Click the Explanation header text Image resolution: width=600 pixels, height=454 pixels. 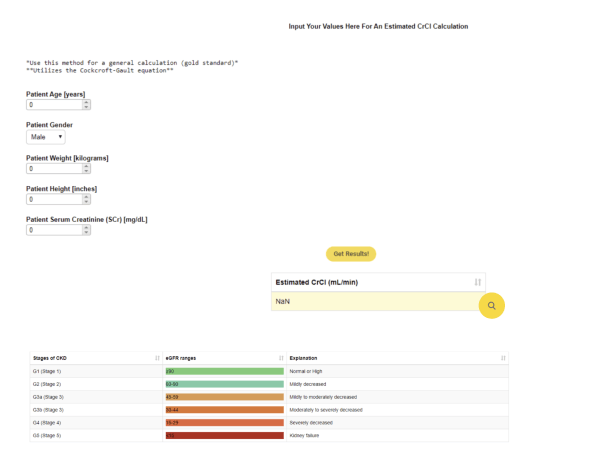coord(303,358)
